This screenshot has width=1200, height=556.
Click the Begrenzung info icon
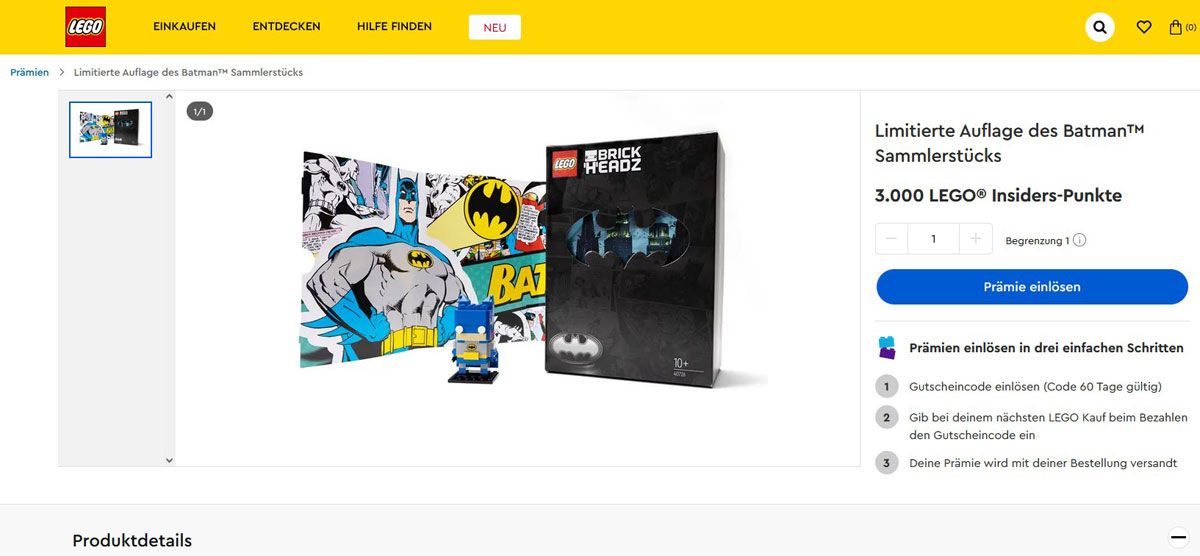[1079, 240]
